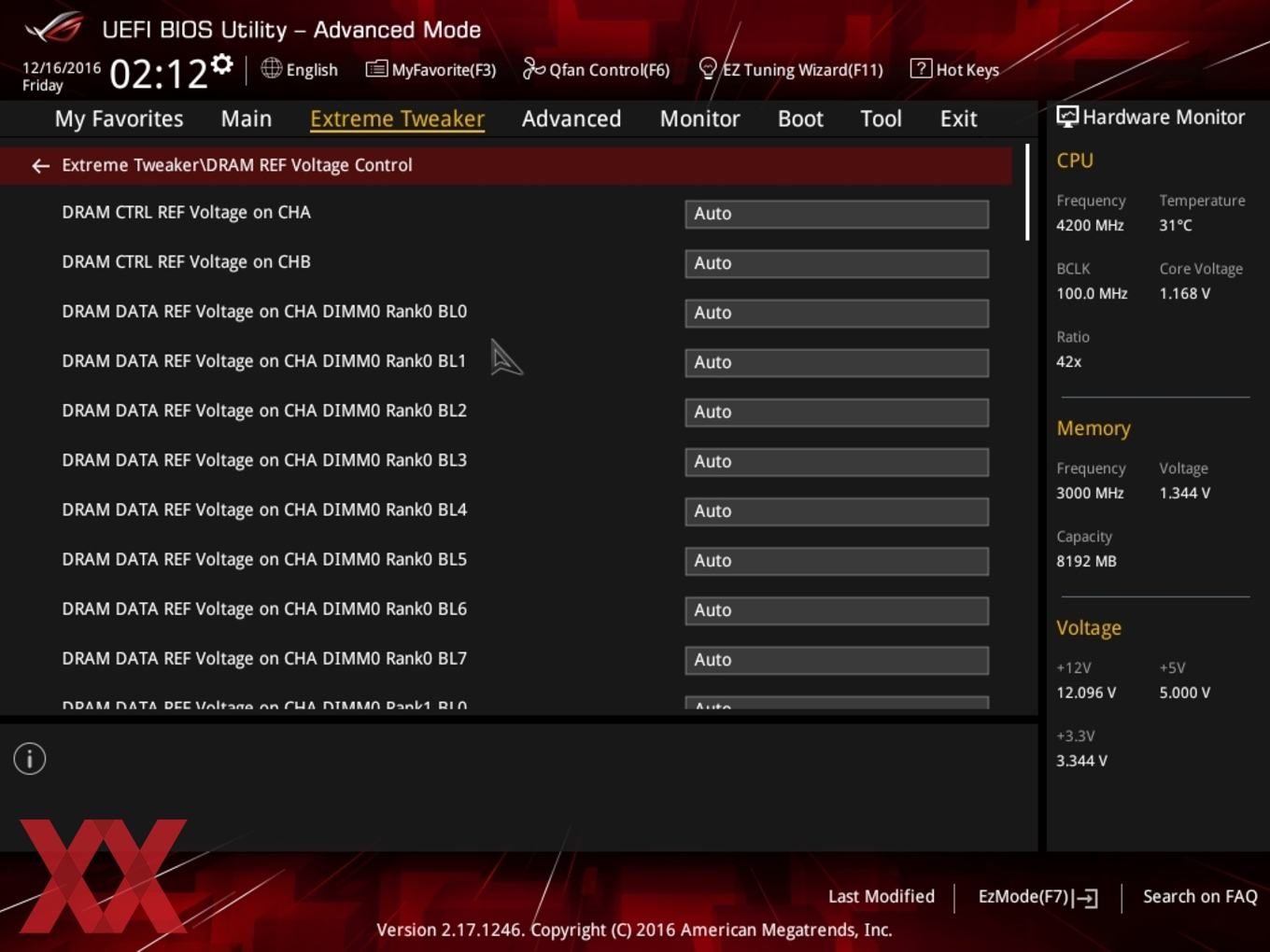The image size is (1270, 952).
Task: Click the Extreme Tweaker\DRAM REF Voltage Control breadcrumb
Action: tap(237, 165)
